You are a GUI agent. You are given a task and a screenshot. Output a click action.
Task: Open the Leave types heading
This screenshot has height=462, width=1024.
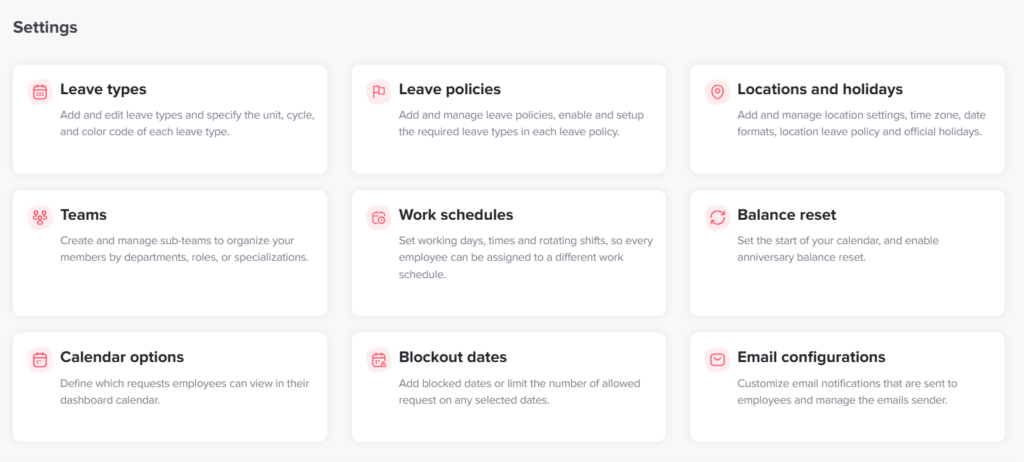pyautogui.click(x=103, y=90)
